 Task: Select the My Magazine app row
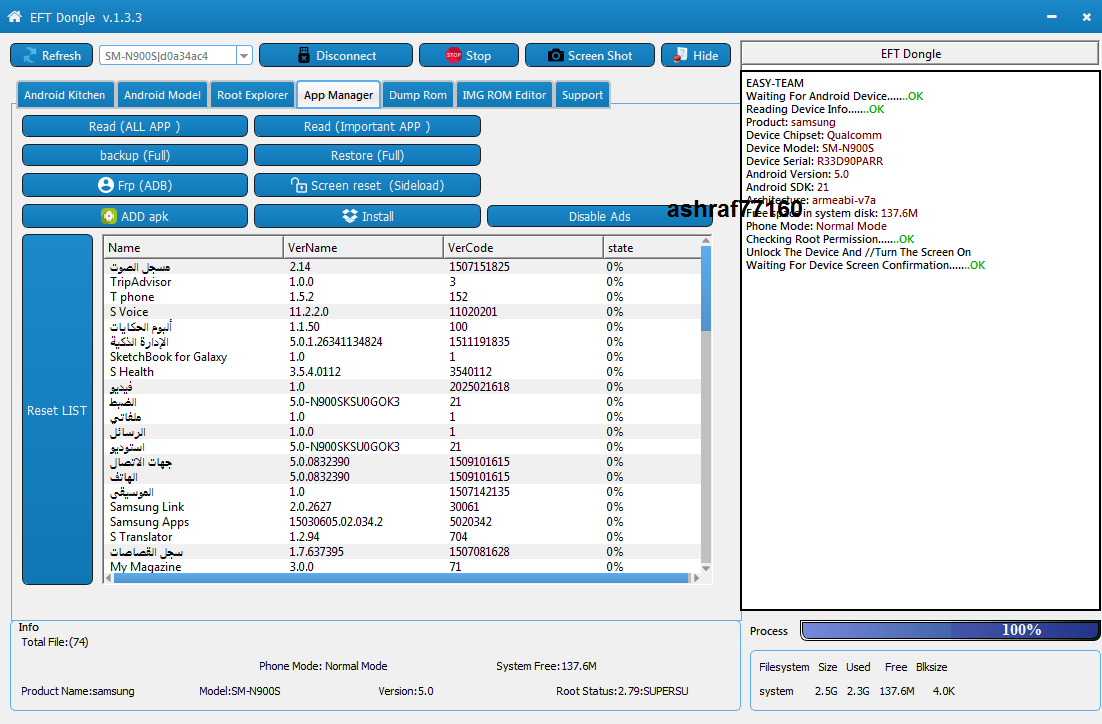402,567
